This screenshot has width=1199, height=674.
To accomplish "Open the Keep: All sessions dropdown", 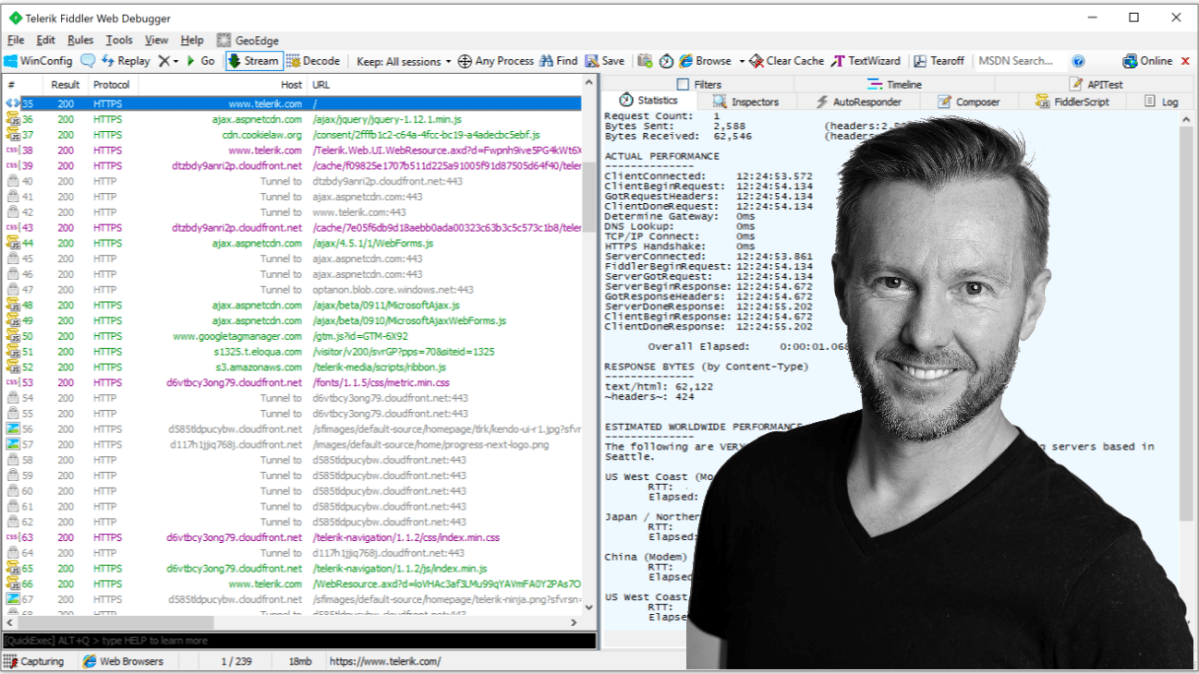I will point(402,60).
